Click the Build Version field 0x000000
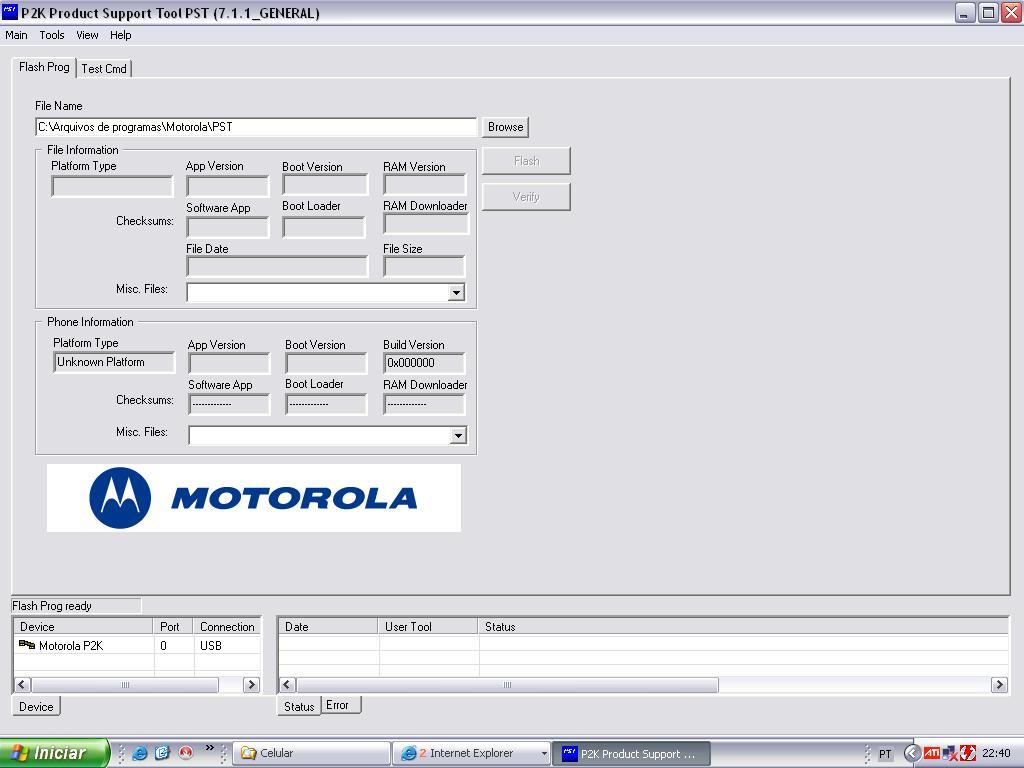 (424, 363)
